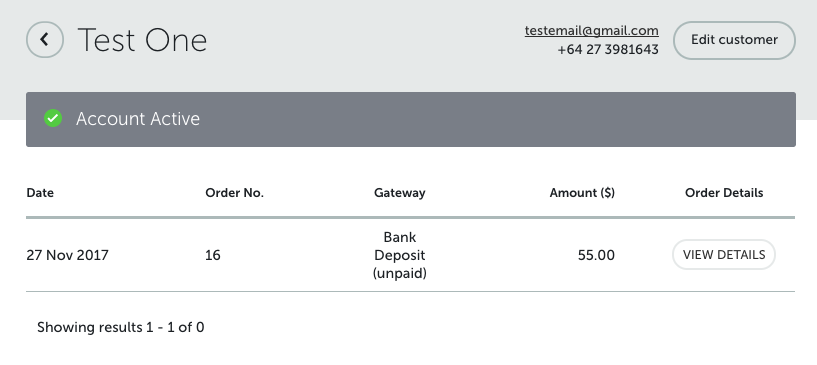Image resolution: width=817 pixels, height=365 pixels.
Task: Open the testemail@gmail.com email link
Action: tap(591, 31)
